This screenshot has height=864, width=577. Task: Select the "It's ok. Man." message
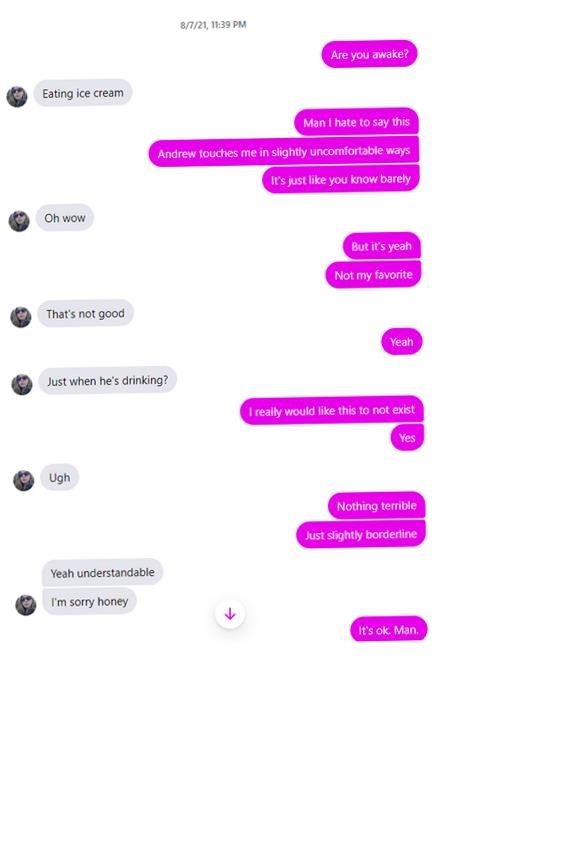389,630
